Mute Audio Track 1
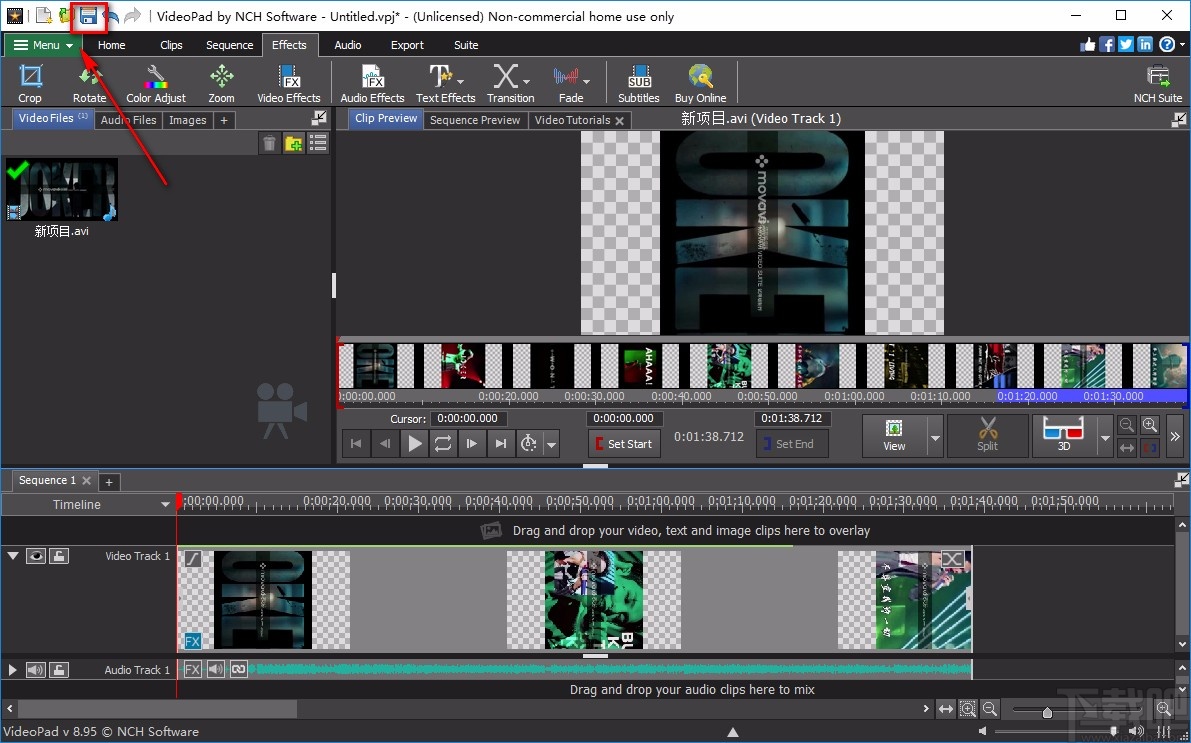The height and width of the screenshot is (743, 1191). coord(35,669)
